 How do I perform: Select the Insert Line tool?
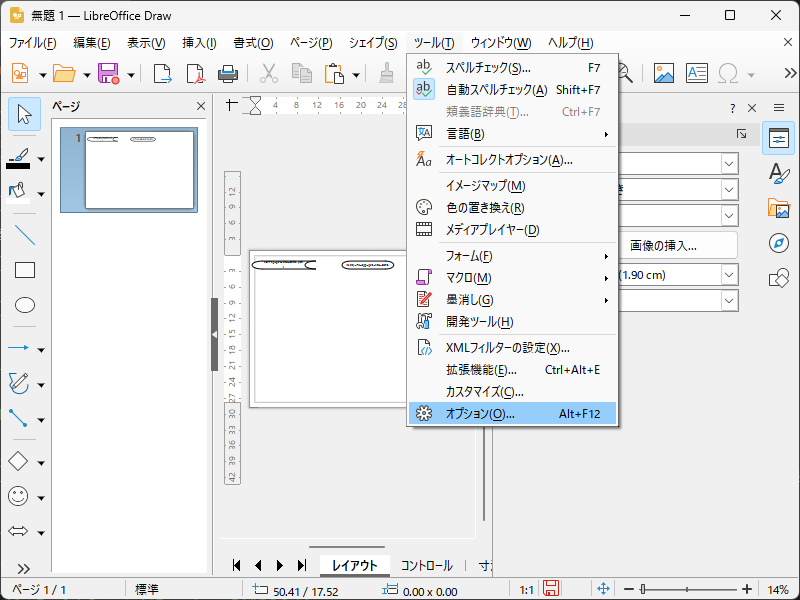(24, 235)
